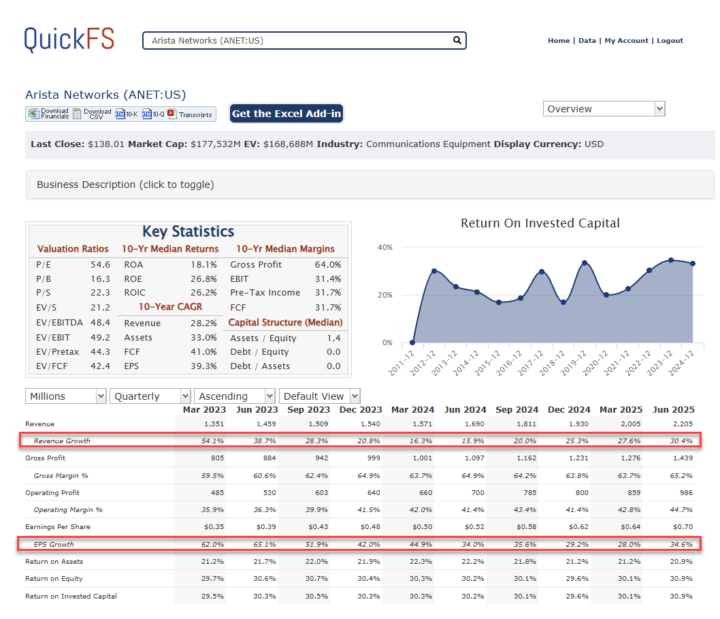Click the P/E value 54.6
The image size is (720, 619).
pos(100,264)
